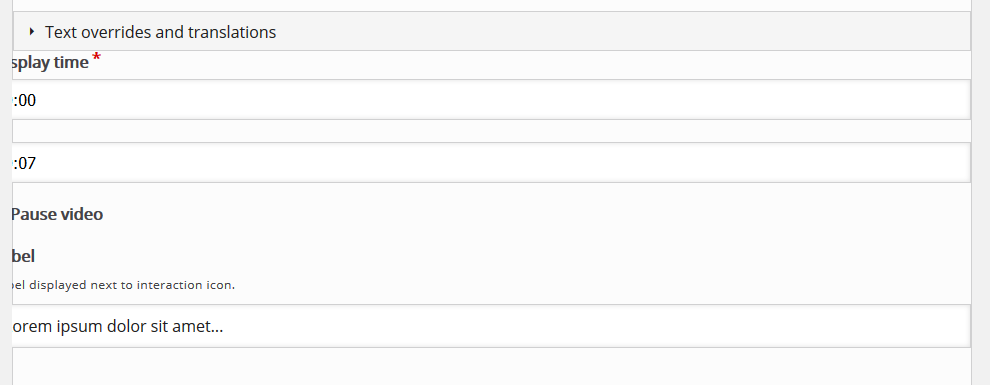Click the red required asterisk

click(x=97, y=58)
